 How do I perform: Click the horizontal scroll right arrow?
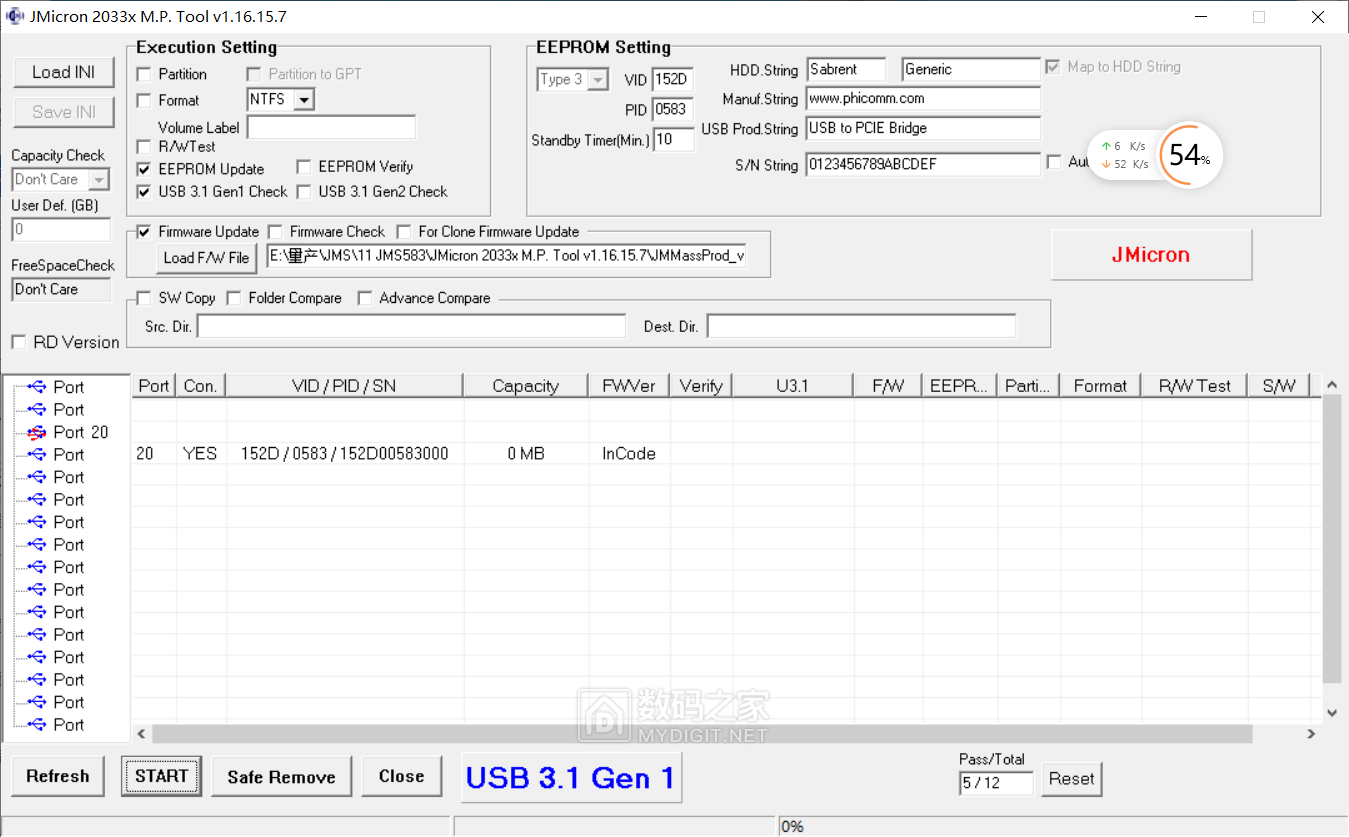pyautogui.click(x=1311, y=734)
